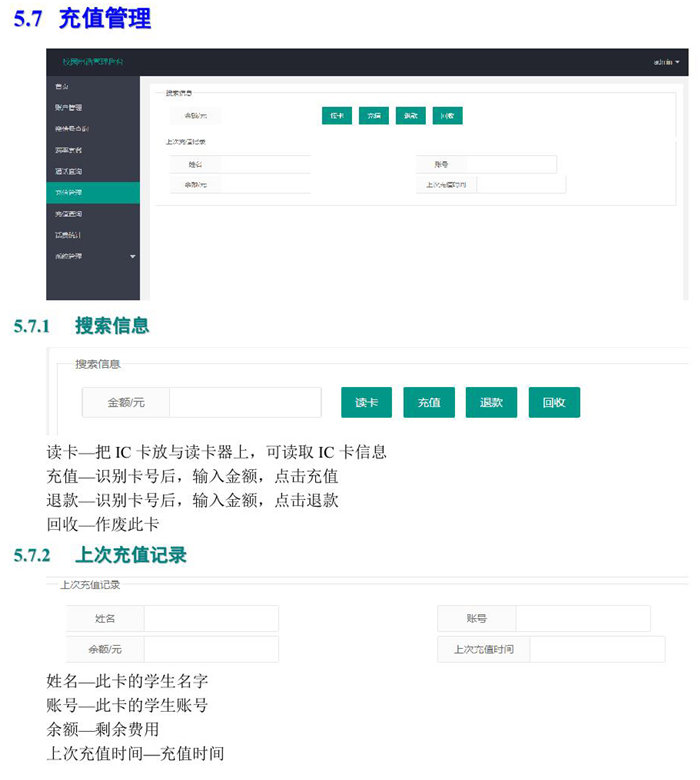700x780 pixels.
Task: Click the 姓名 field in section 5.7.2
Action: coord(210,618)
